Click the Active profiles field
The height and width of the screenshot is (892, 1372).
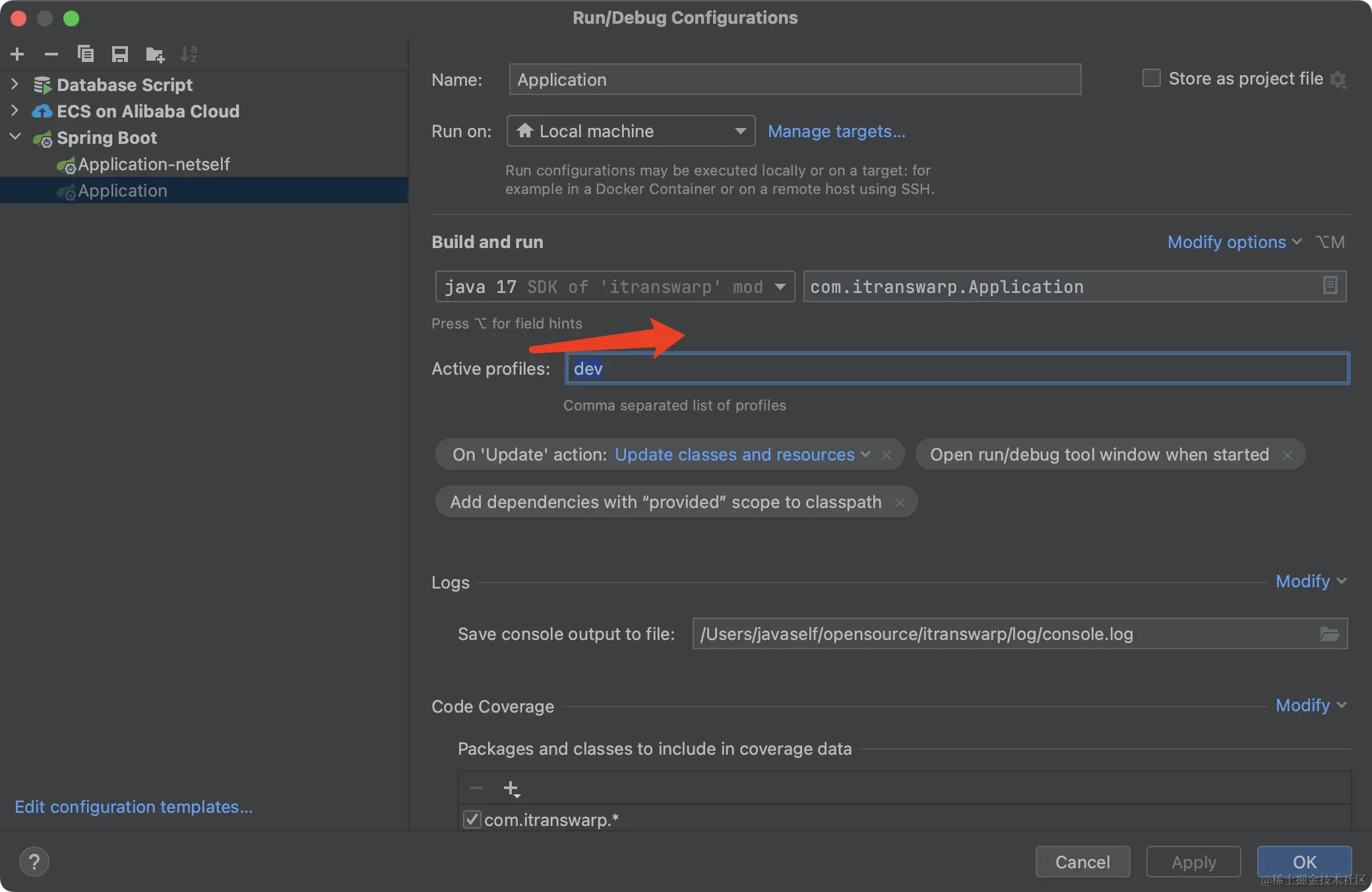tap(956, 369)
